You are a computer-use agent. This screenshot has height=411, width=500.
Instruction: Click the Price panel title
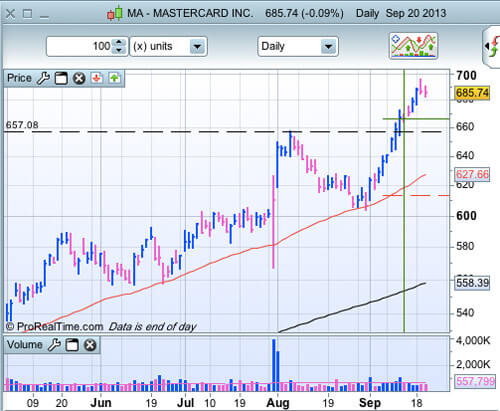tap(19, 78)
